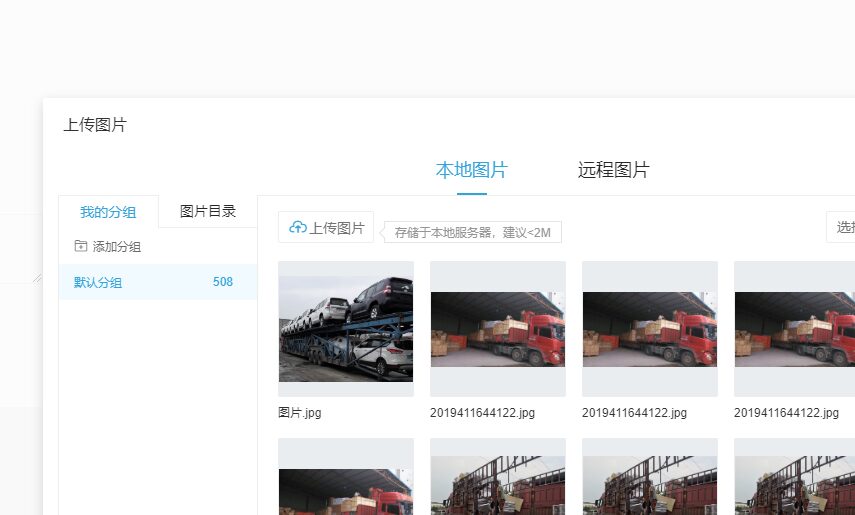Click the 上传图片 upload button

pyautogui.click(x=326, y=227)
